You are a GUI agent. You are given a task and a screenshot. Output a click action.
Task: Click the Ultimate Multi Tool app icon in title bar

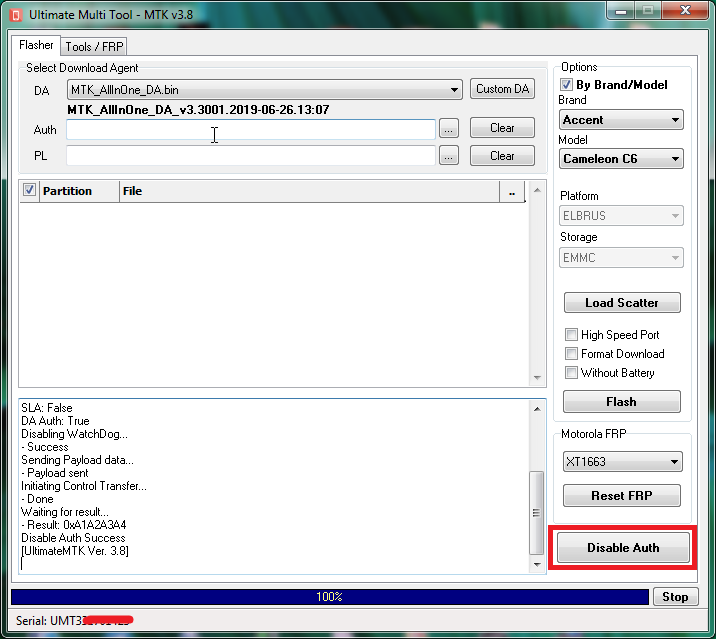16,16
